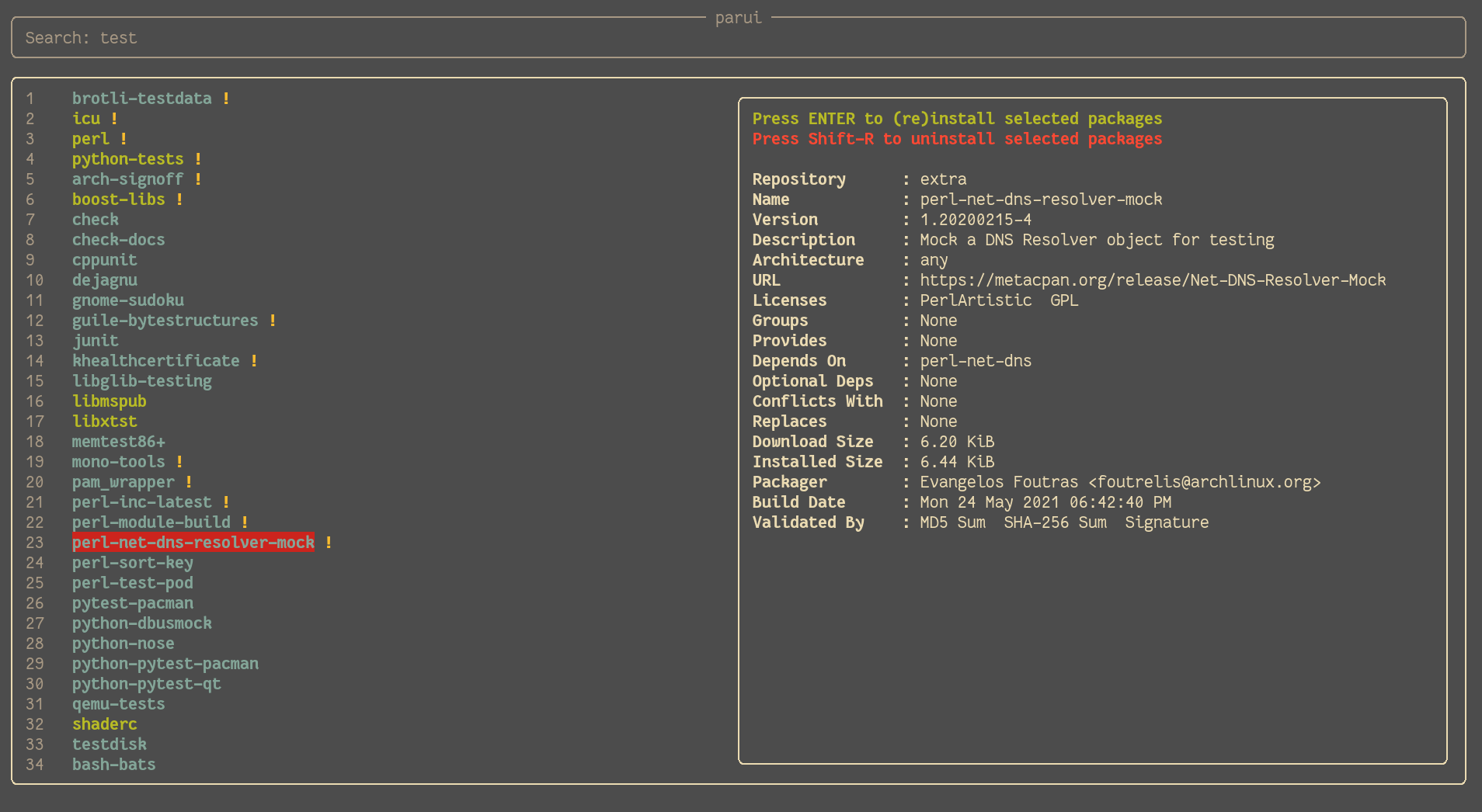Select pam_wrapper package row
This screenshot has height=812, width=1482.
click(x=124, y=482)
